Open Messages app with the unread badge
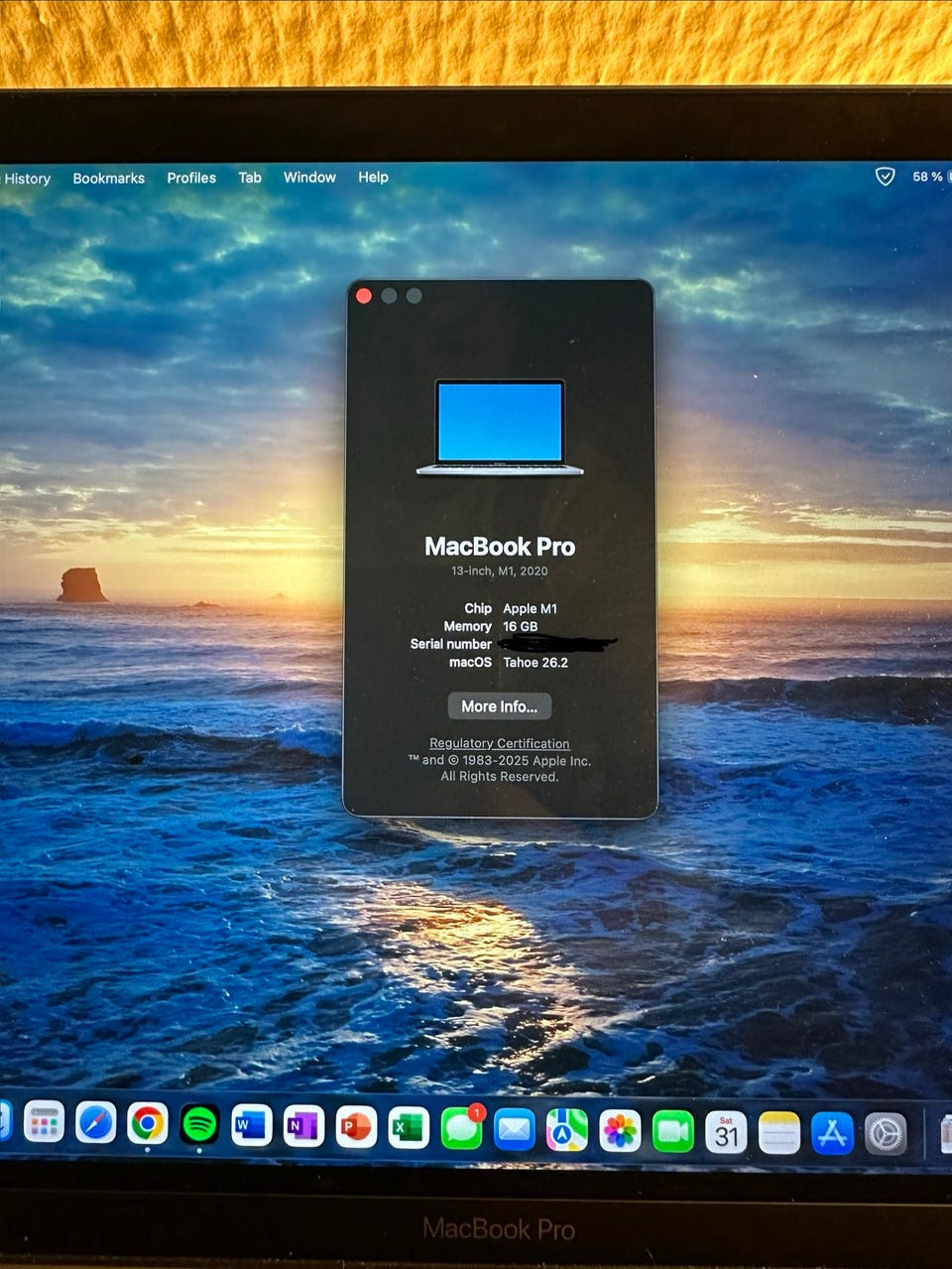 point(462,1128)
